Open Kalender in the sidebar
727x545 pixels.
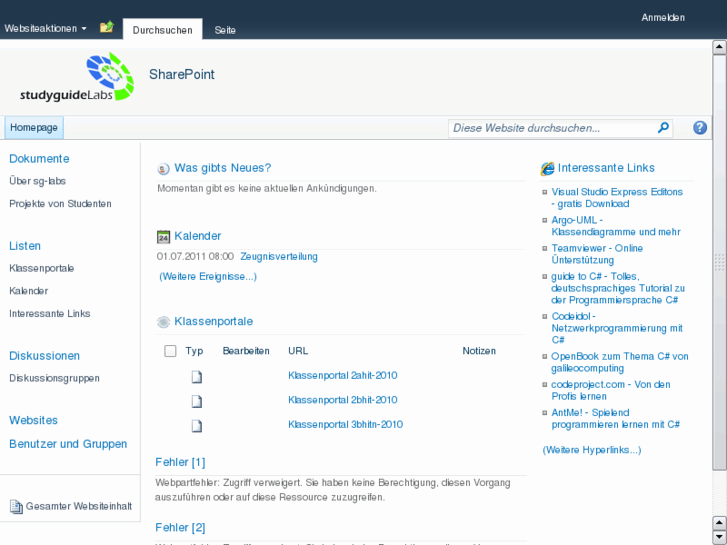29,291
